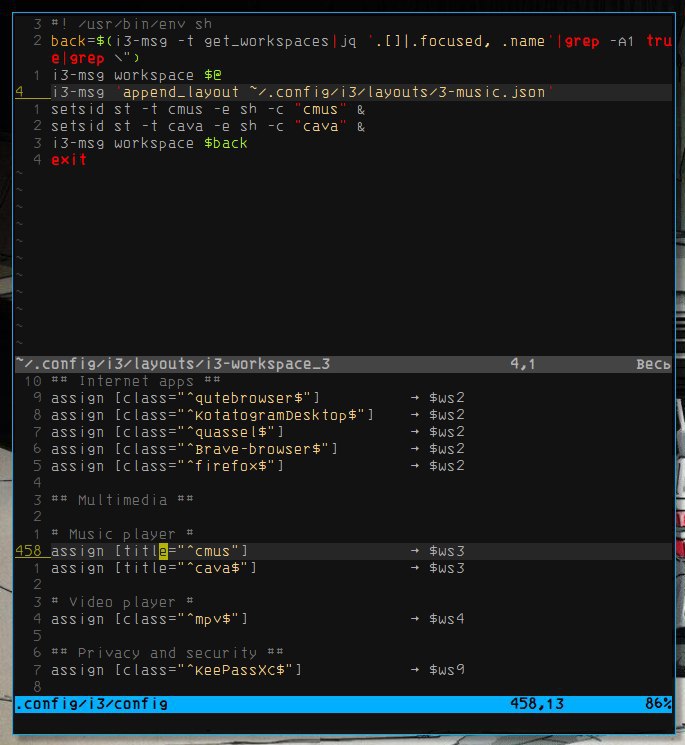Click the KotatogramDesktop assign line
This screenshot has width=685, height=745.
click(x=257, y=415)
